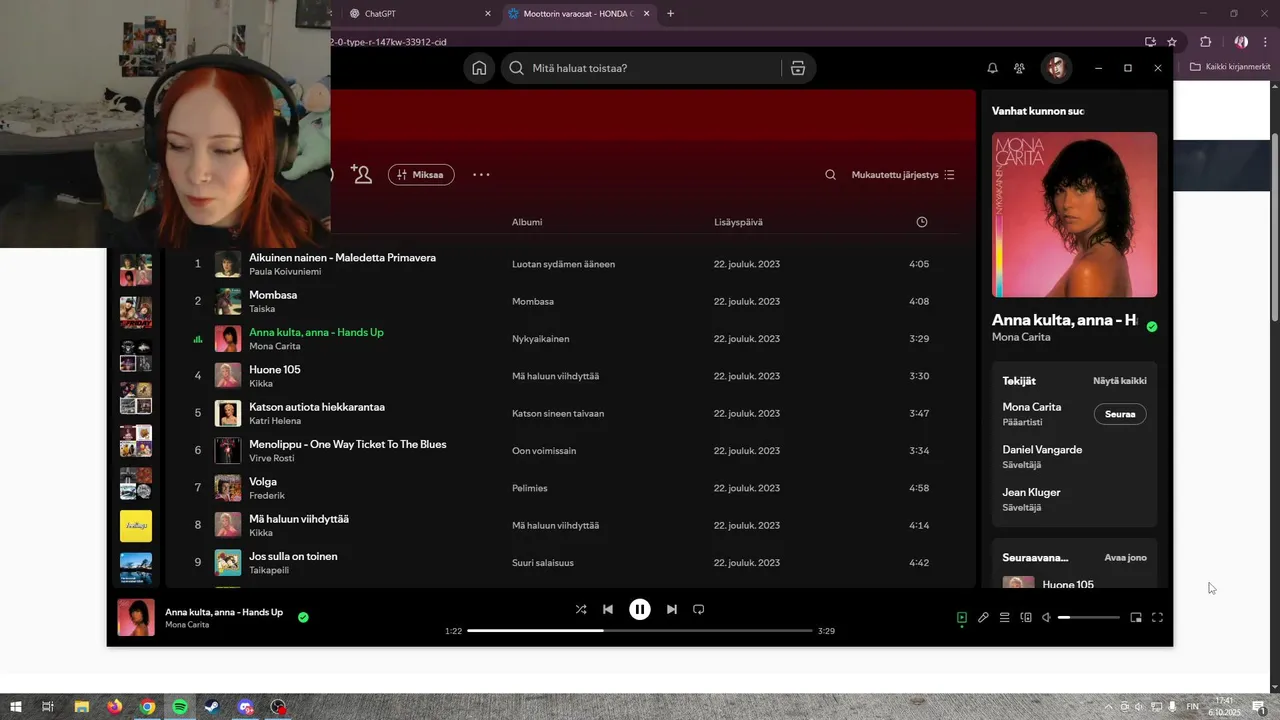Open Chrome three-dot menu
The height and width of the screenshot is (720, 1280).
click(x=1265, y=42)
